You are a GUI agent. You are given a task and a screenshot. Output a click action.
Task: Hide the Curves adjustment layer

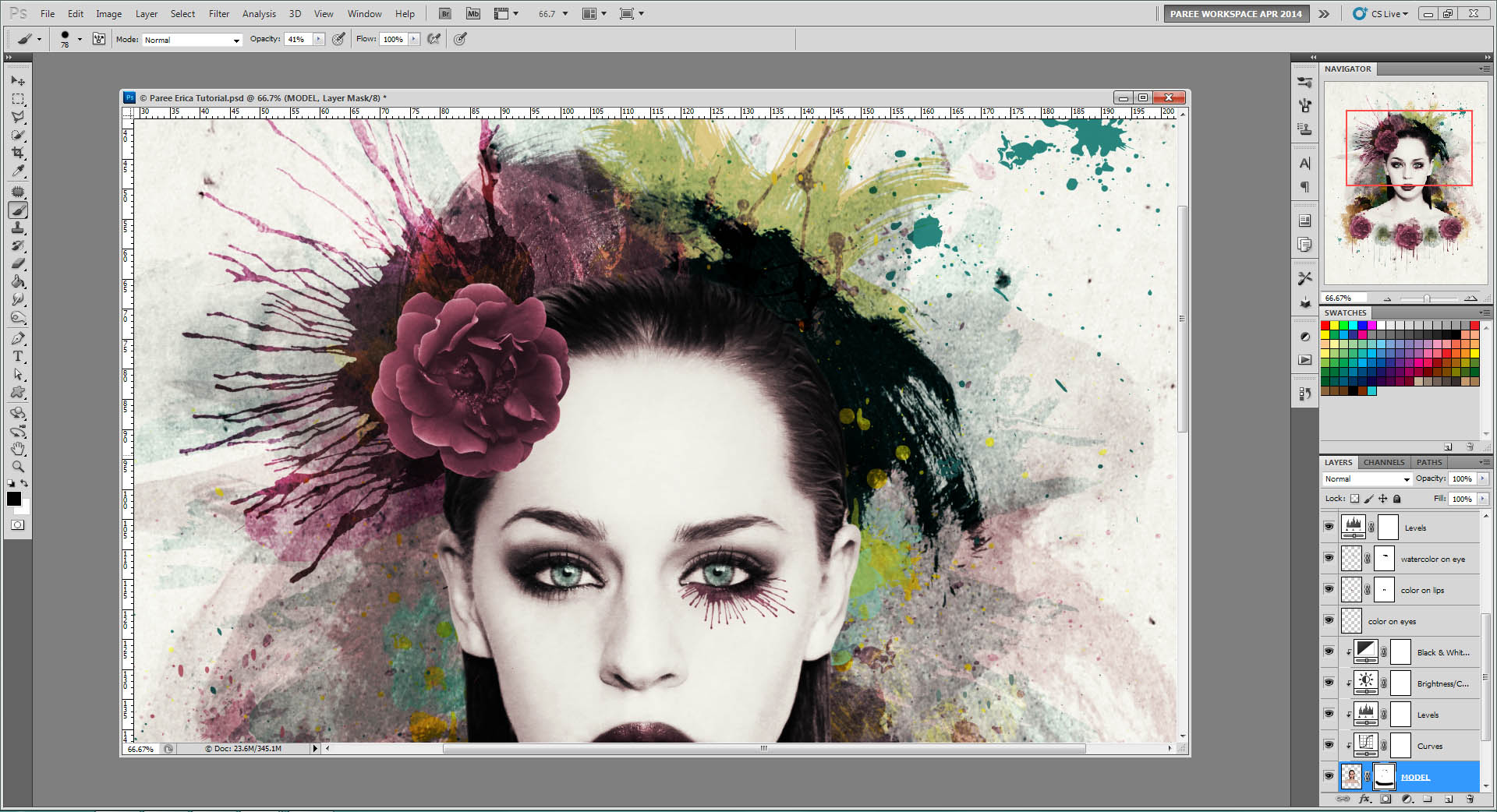point(1329,745)
